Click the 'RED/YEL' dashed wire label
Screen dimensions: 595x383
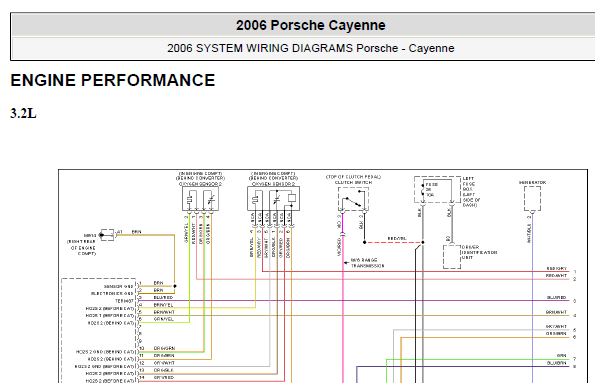point(397,238)
